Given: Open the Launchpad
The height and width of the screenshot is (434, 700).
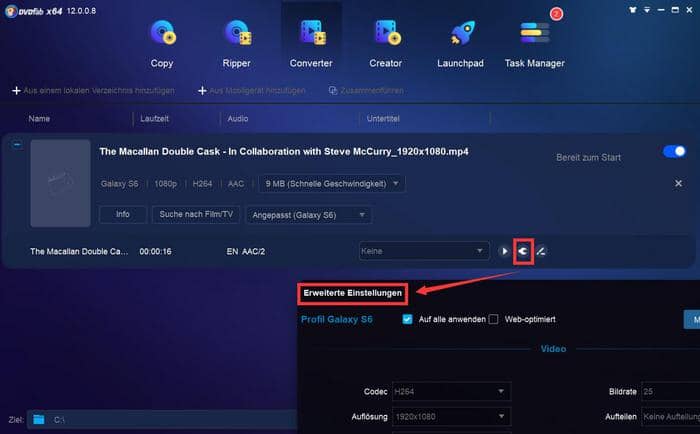Looking at the screenshot, I should click(460, 44).
